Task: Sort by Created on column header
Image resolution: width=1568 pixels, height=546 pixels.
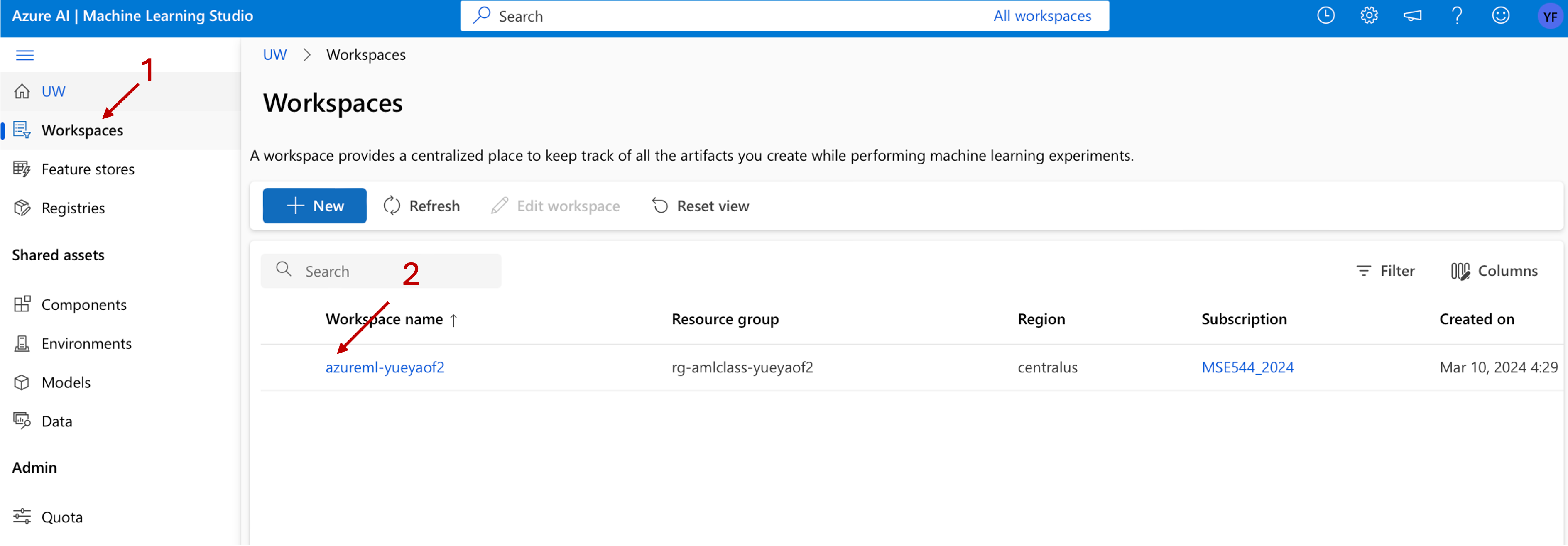Action: [x=1477, y=319]
